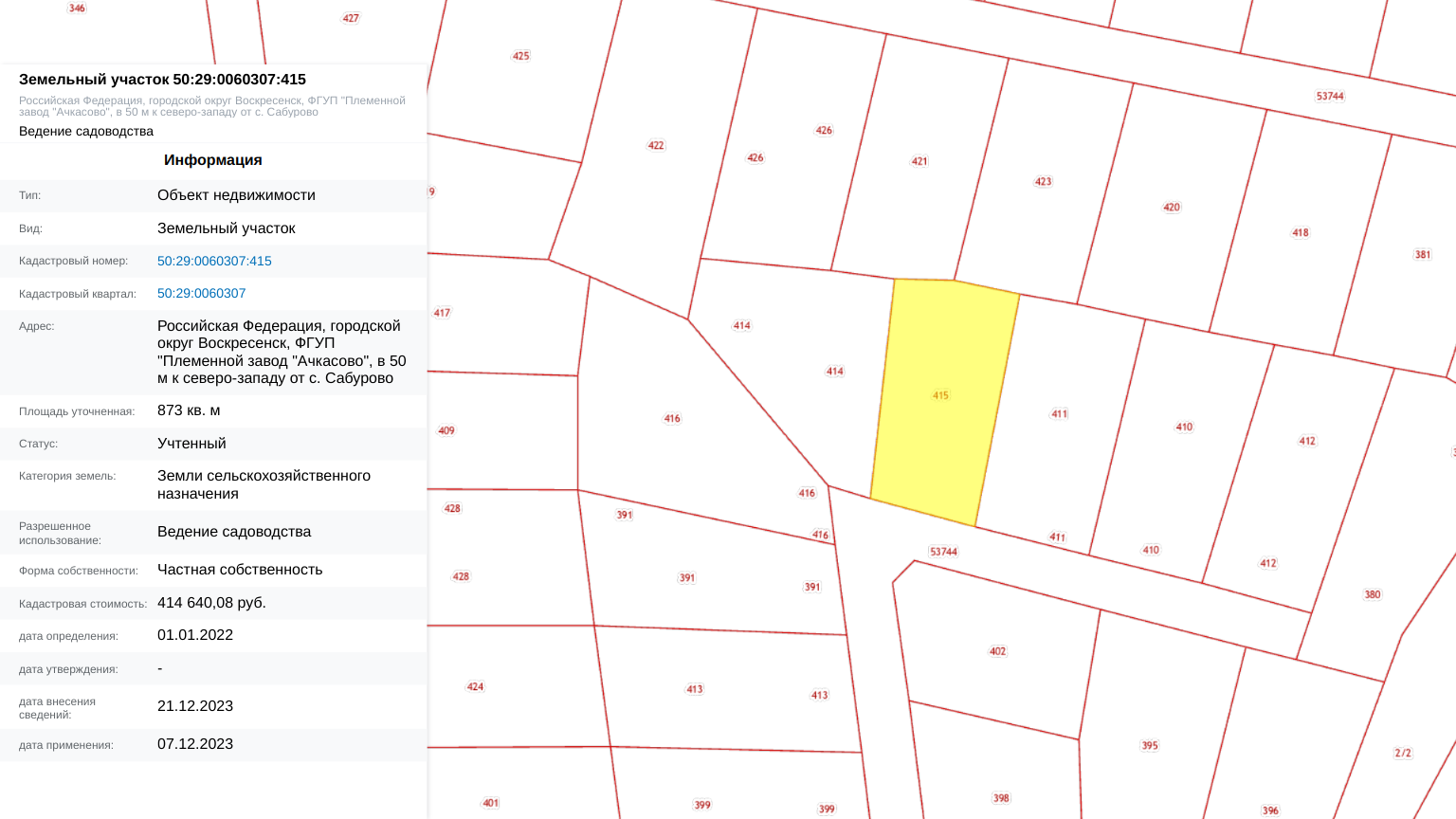Select parcel 418 on the map
This screenshot has height=819, width=1456.
[1300, 232]
